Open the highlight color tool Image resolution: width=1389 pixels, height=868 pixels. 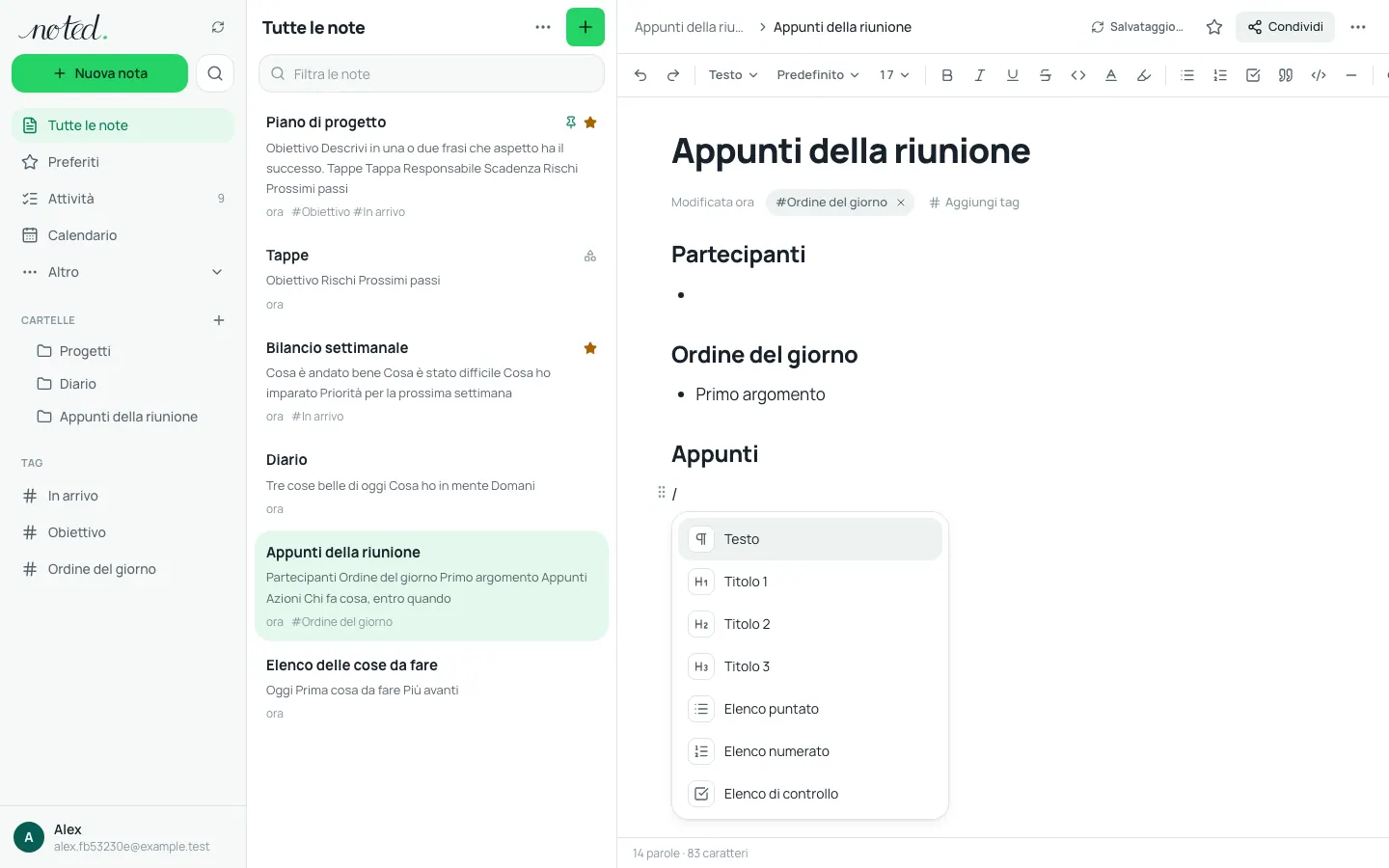click(x=1144, y=75)
